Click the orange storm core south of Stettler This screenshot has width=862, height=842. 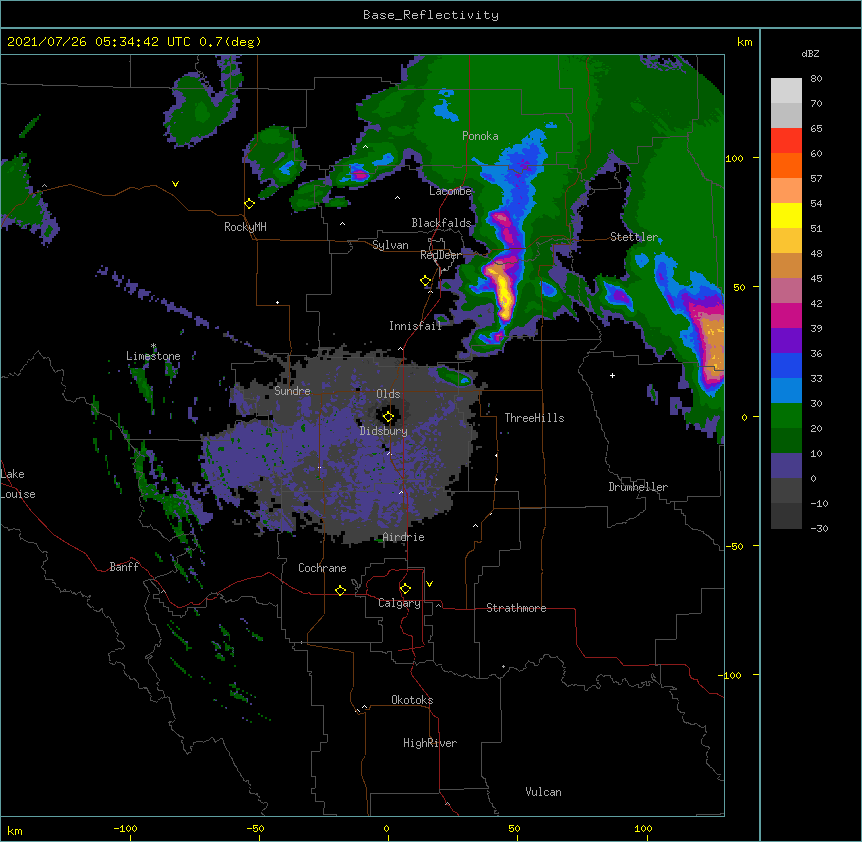coord(712,344)
